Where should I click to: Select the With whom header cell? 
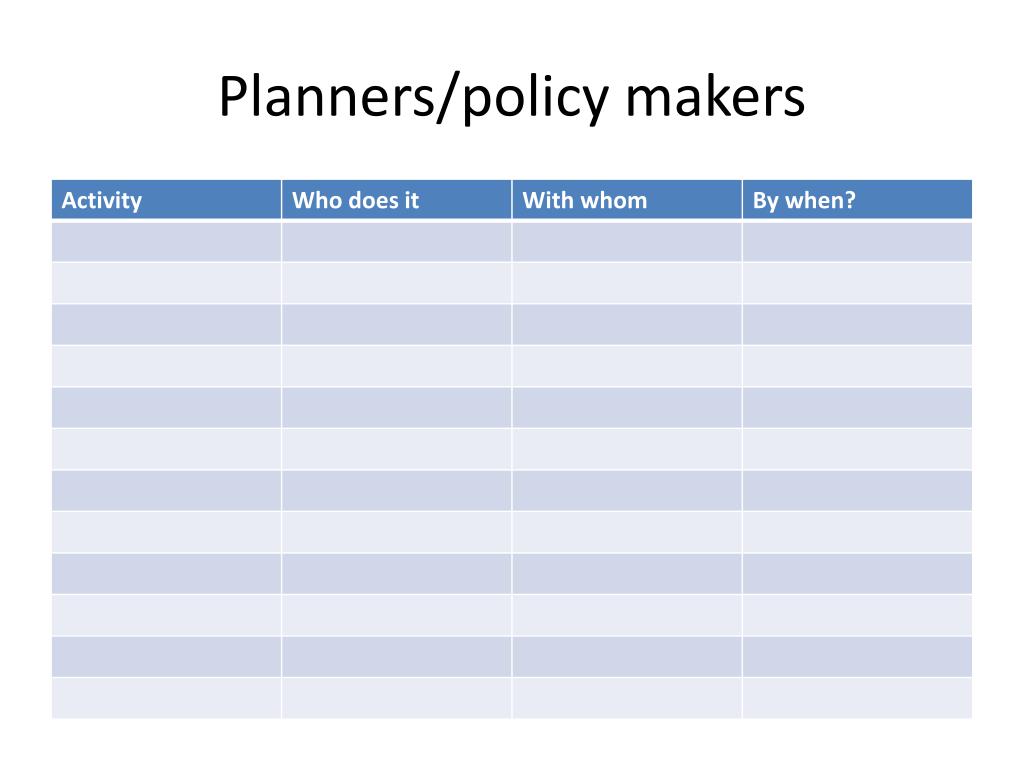tap(627, 199)
